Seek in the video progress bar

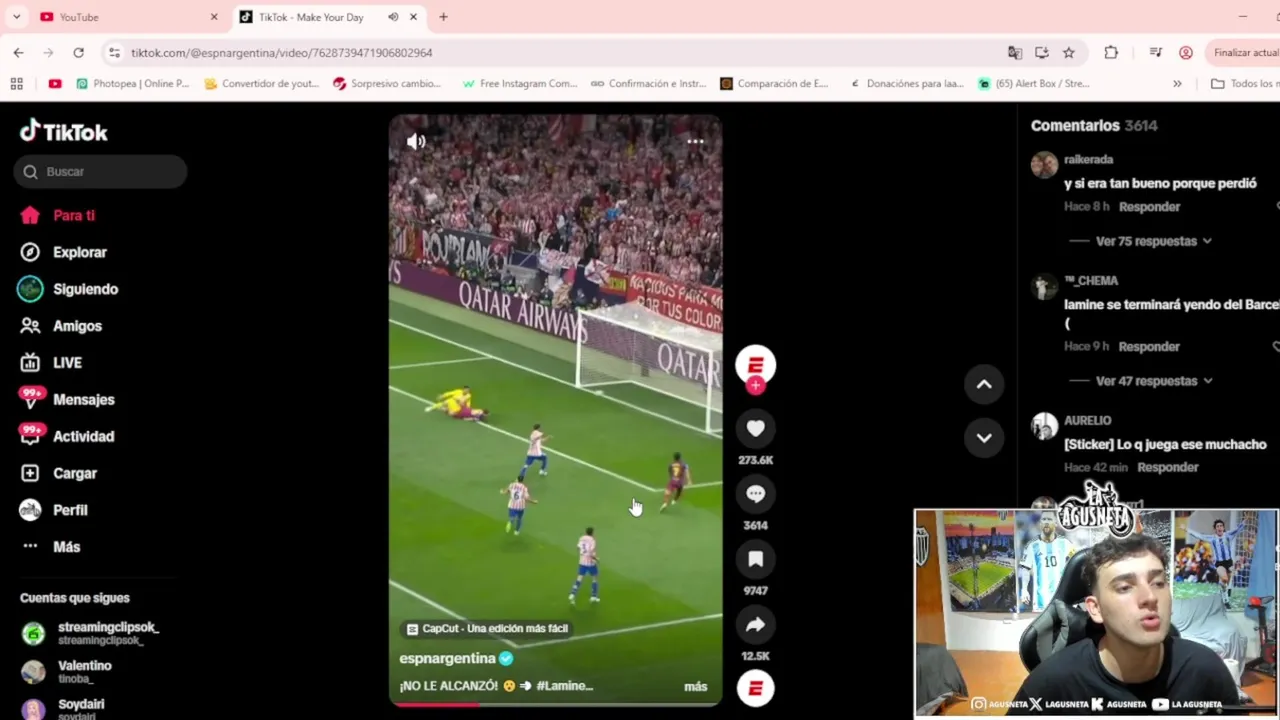[555, 704]
